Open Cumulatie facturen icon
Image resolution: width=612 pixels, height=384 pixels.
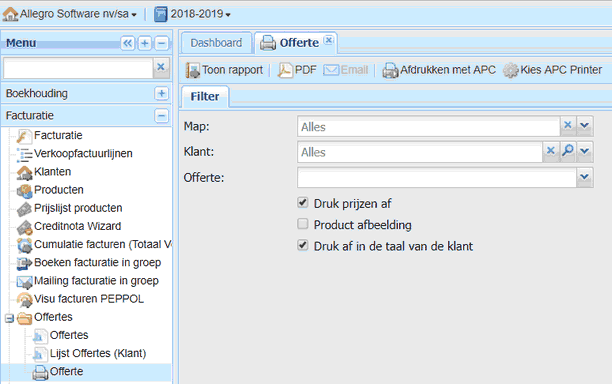click(x=24, y=245)
